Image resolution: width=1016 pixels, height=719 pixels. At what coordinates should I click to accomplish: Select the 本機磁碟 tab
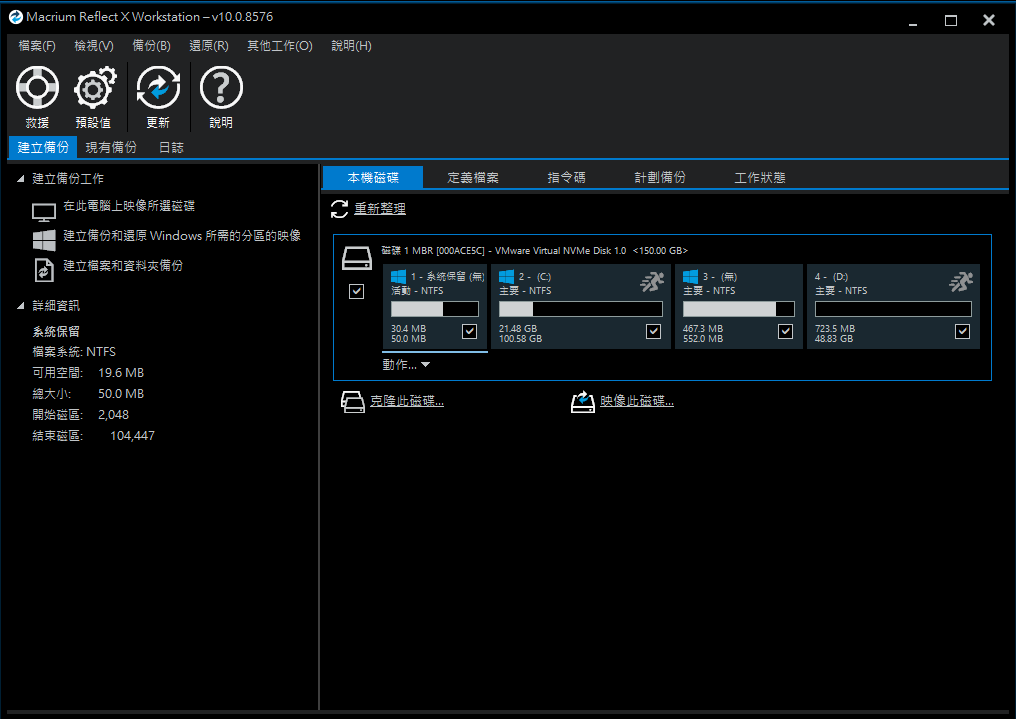373,177
